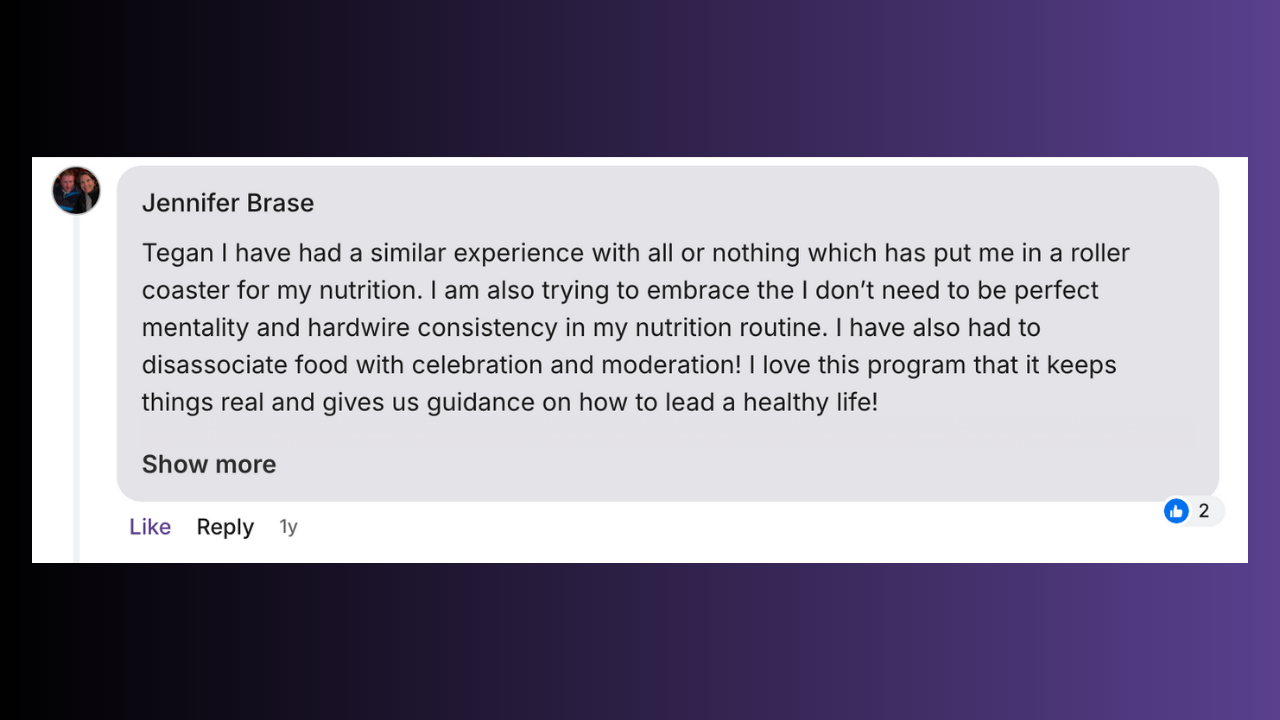This screenshot has height=720, width=1280.
Task: Click the comment's first line of text
Action: (x=635, y=253)
